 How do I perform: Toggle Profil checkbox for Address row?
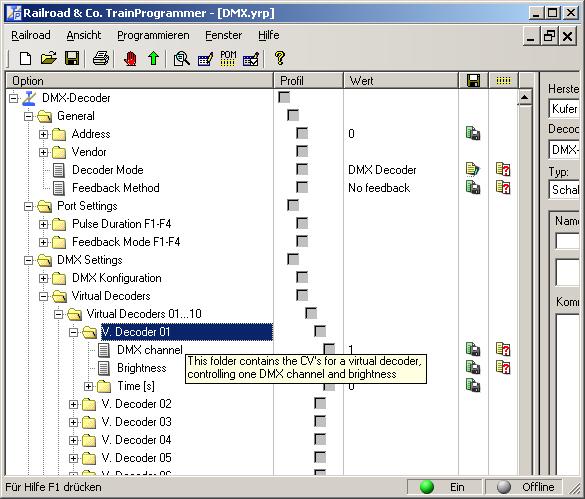(302, 133)
